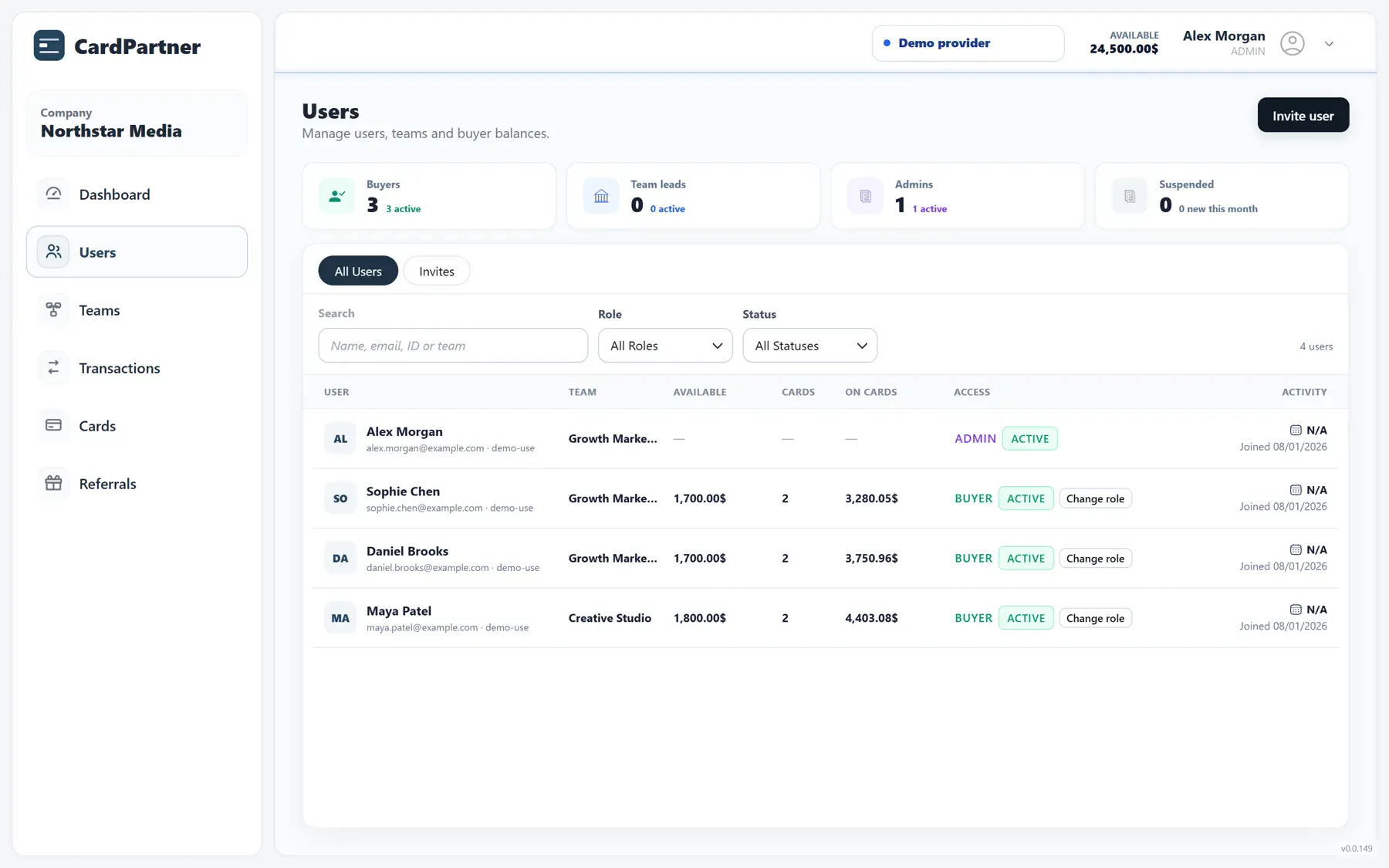Viewport: 1389px width, 868px height.
Task: Open the Cards sidebar icon
Action: click(x=53, y=425)
